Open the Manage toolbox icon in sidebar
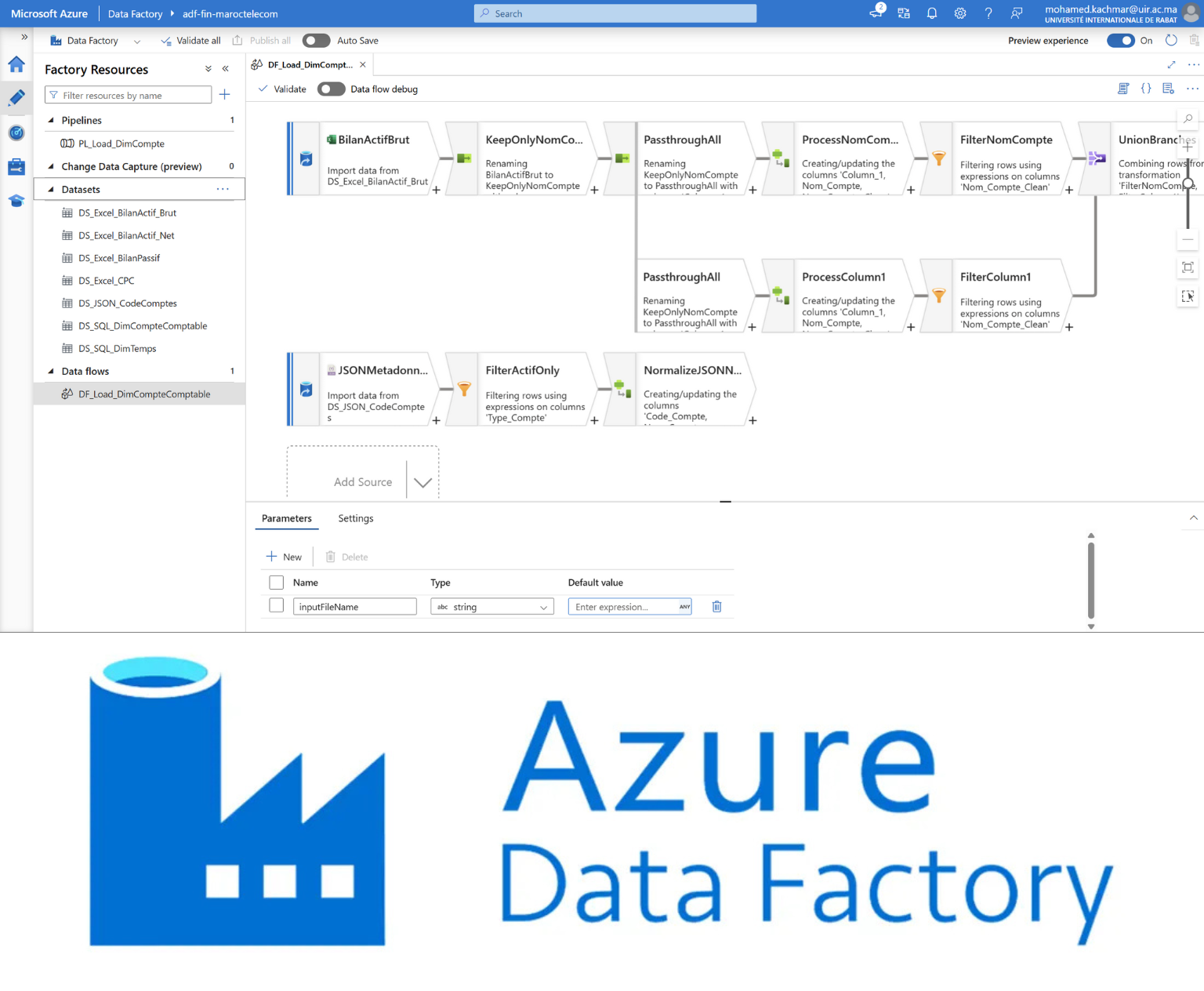The width and height of the screenshot is (1204, 991). tap(16, 167)
